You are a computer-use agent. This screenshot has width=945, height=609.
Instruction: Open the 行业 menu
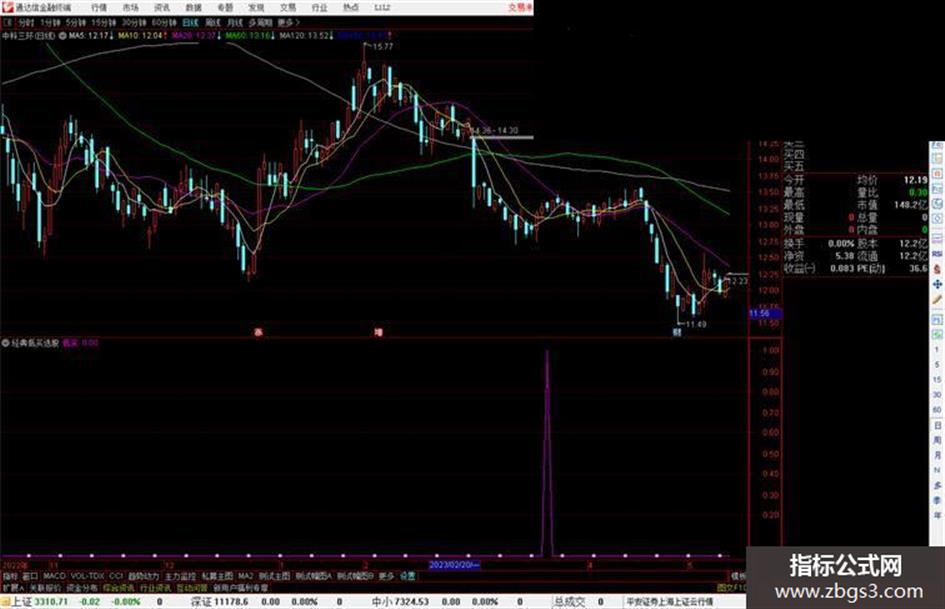(x=319, y=8)
